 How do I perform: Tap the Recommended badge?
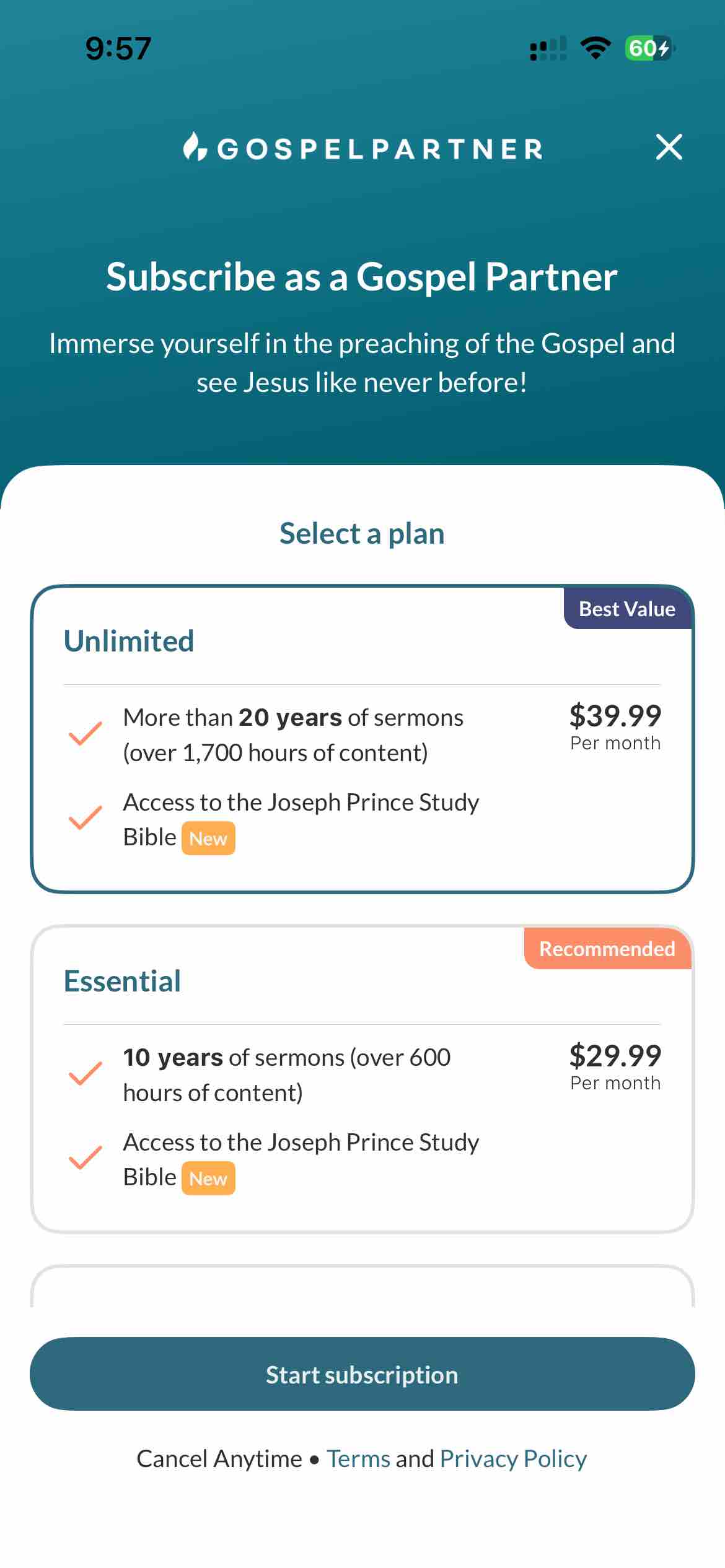[607, 949]
